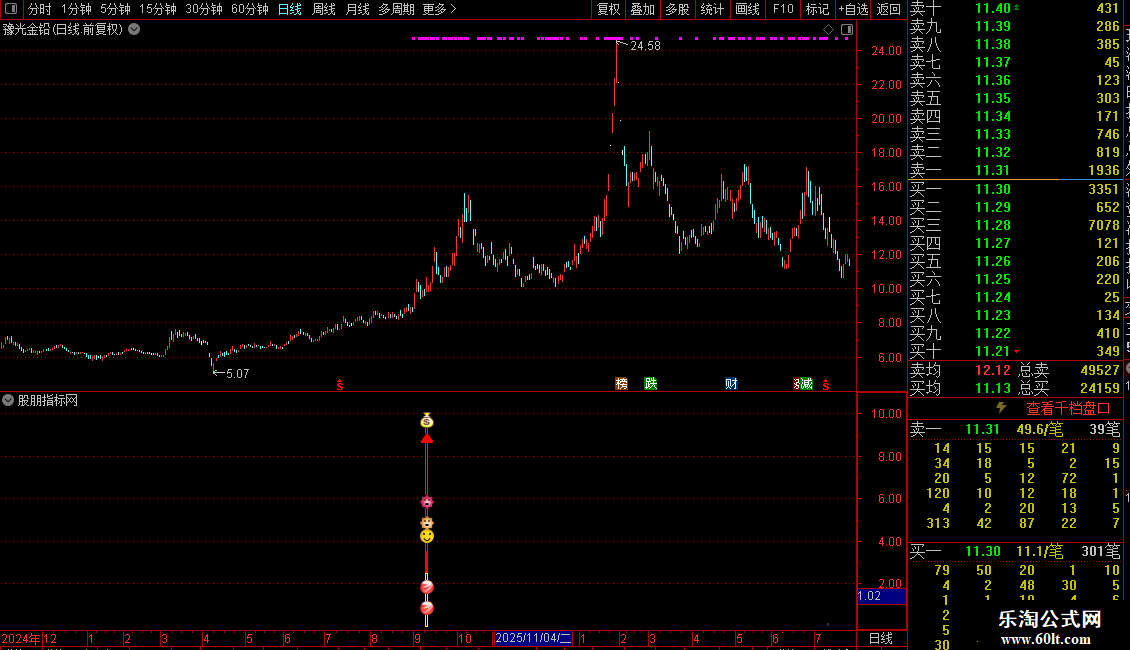Click the 日线 label on time axis

point(881,638)
